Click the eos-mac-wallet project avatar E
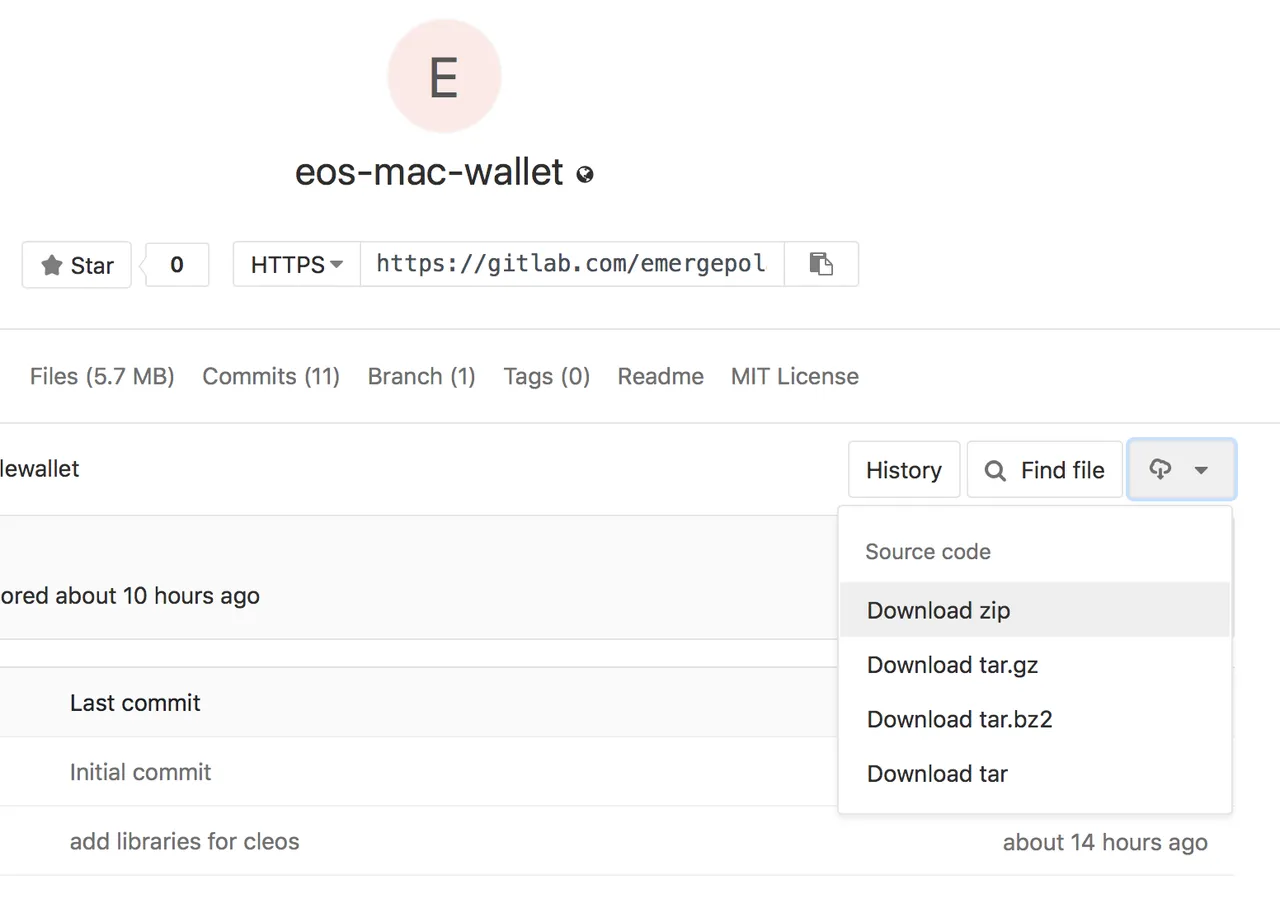 point(444,76)
